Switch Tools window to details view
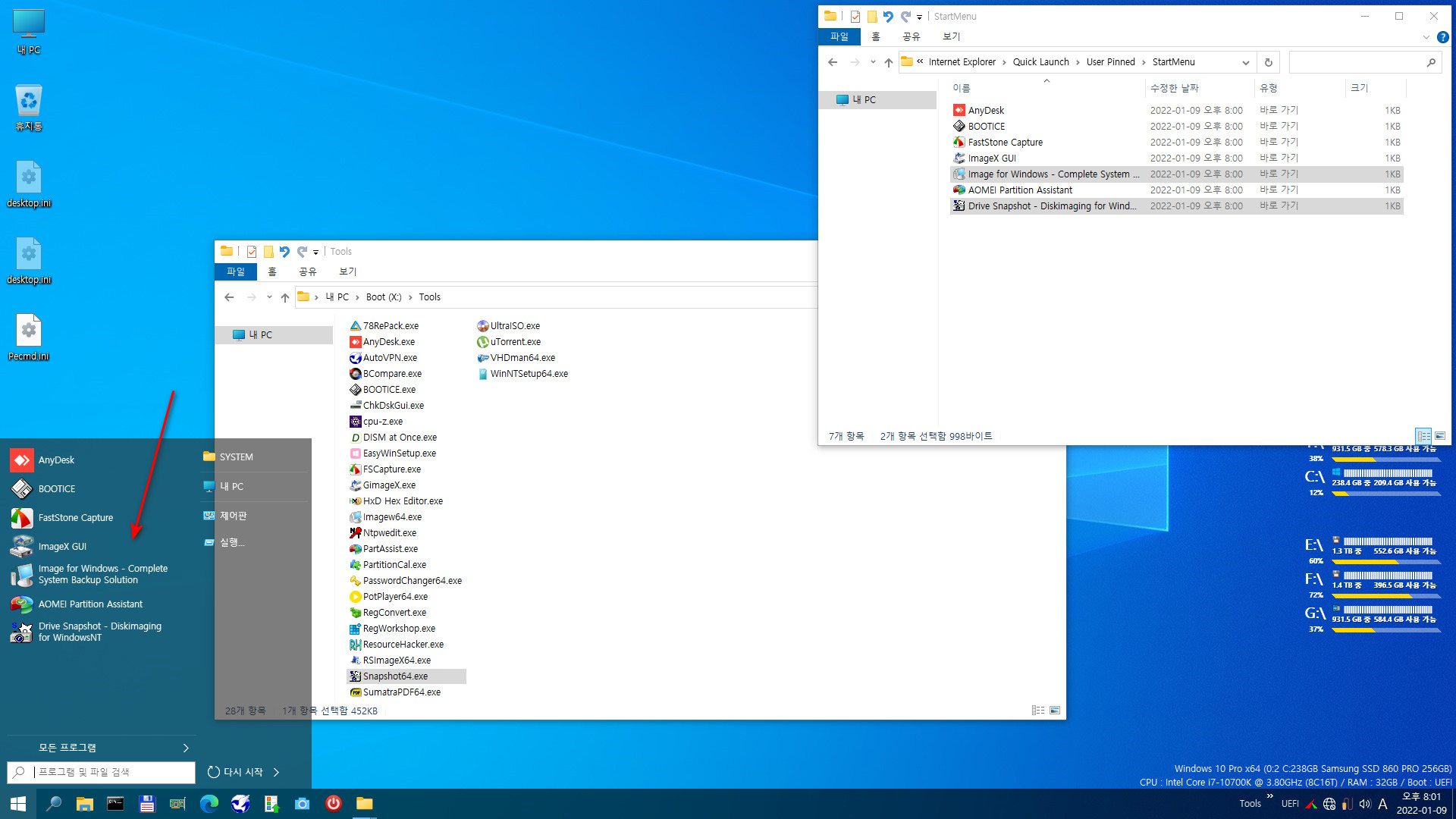1456x819 pixels. (x=1038, y=711)
